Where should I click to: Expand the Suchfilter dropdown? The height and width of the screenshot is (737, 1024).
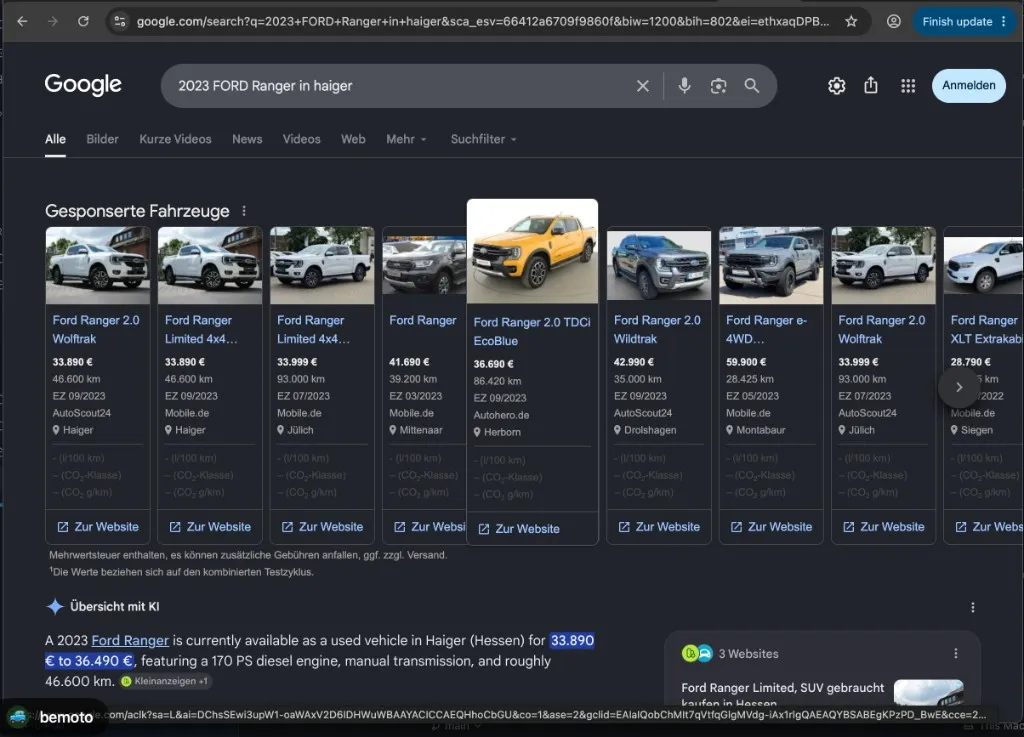point(483,139)
